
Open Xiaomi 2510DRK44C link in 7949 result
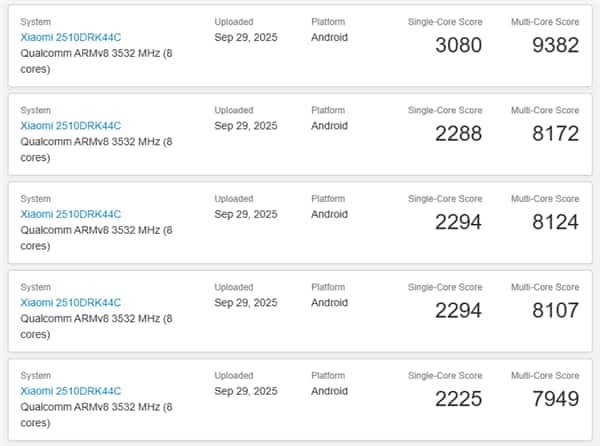coord(70,390)
